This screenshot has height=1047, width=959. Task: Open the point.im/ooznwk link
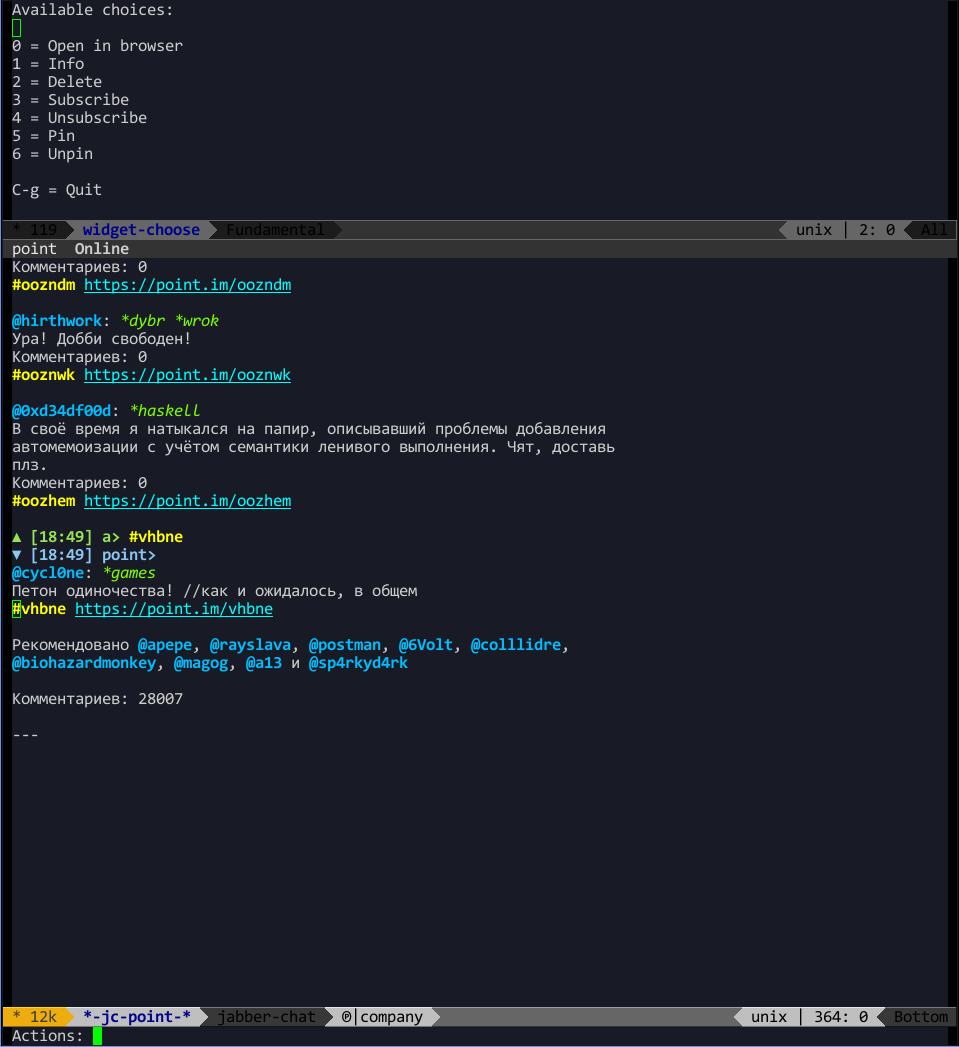coord(187,375)
